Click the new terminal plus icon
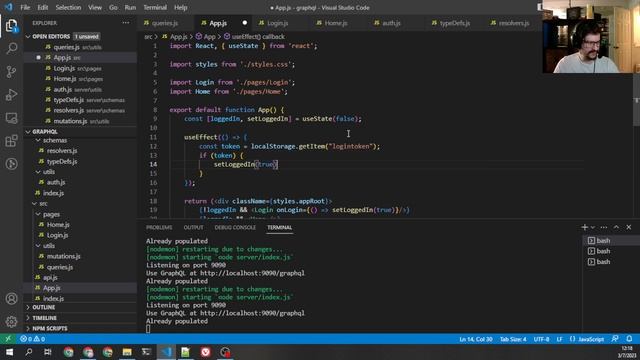The image size is (640, 360). click(584, 227)
